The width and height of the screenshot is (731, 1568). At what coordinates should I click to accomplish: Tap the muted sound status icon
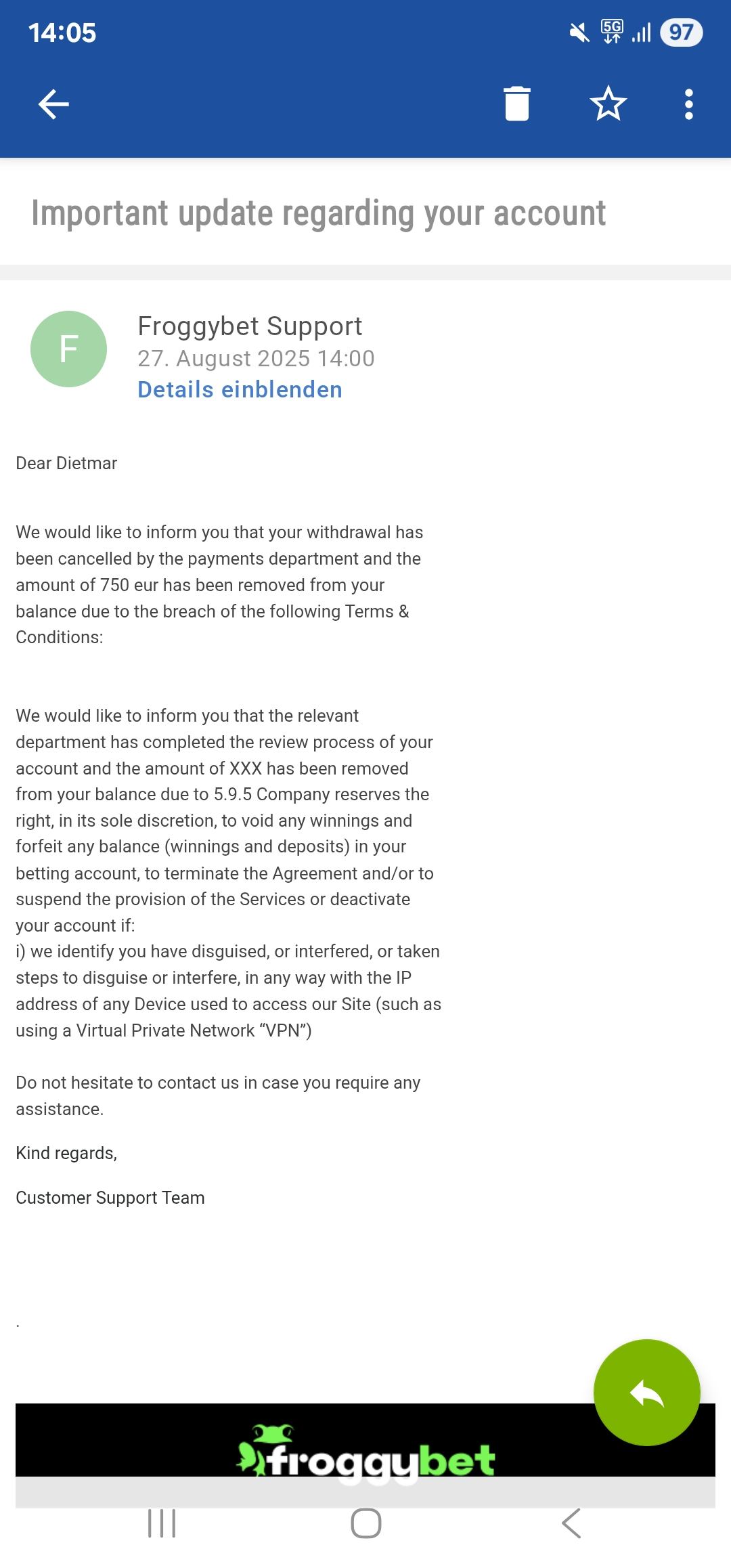(579, 32)
